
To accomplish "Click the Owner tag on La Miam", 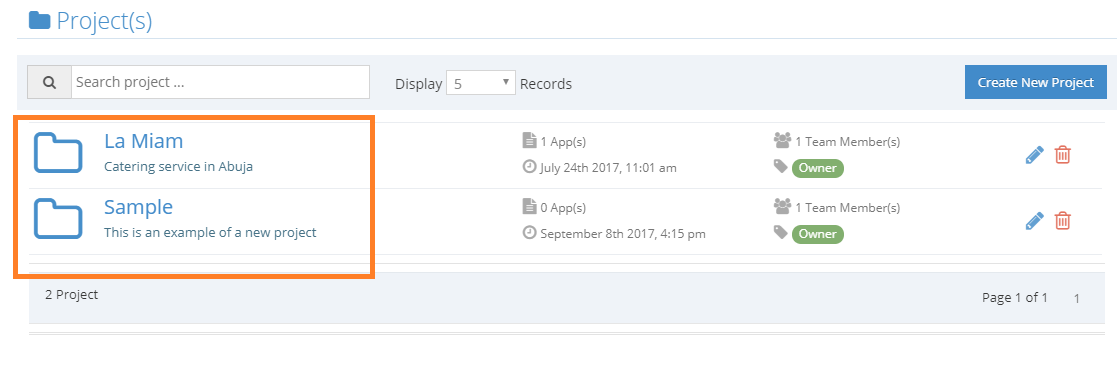I will [818, 168].
